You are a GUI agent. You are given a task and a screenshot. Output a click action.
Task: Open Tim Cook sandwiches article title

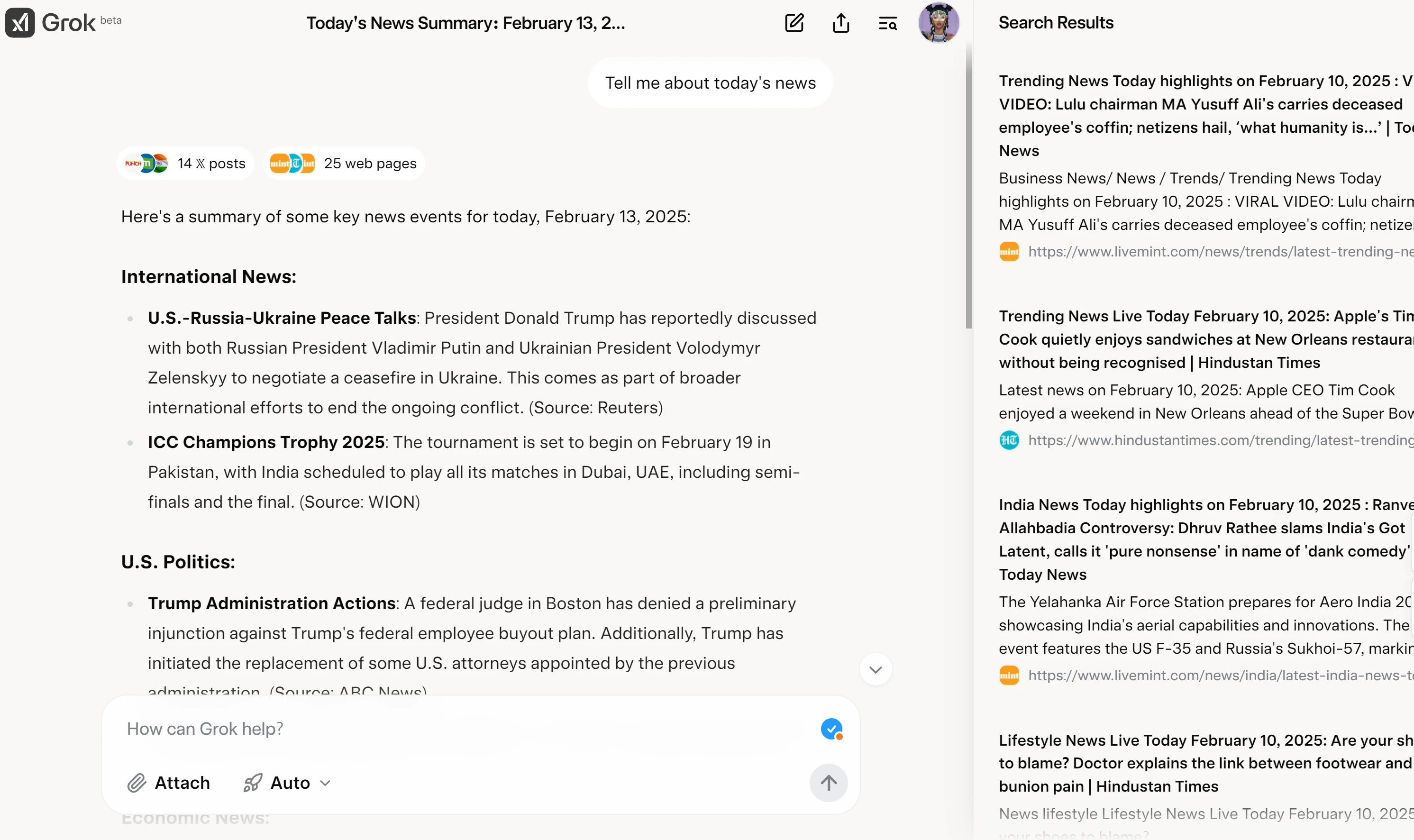click(1206, 339)
